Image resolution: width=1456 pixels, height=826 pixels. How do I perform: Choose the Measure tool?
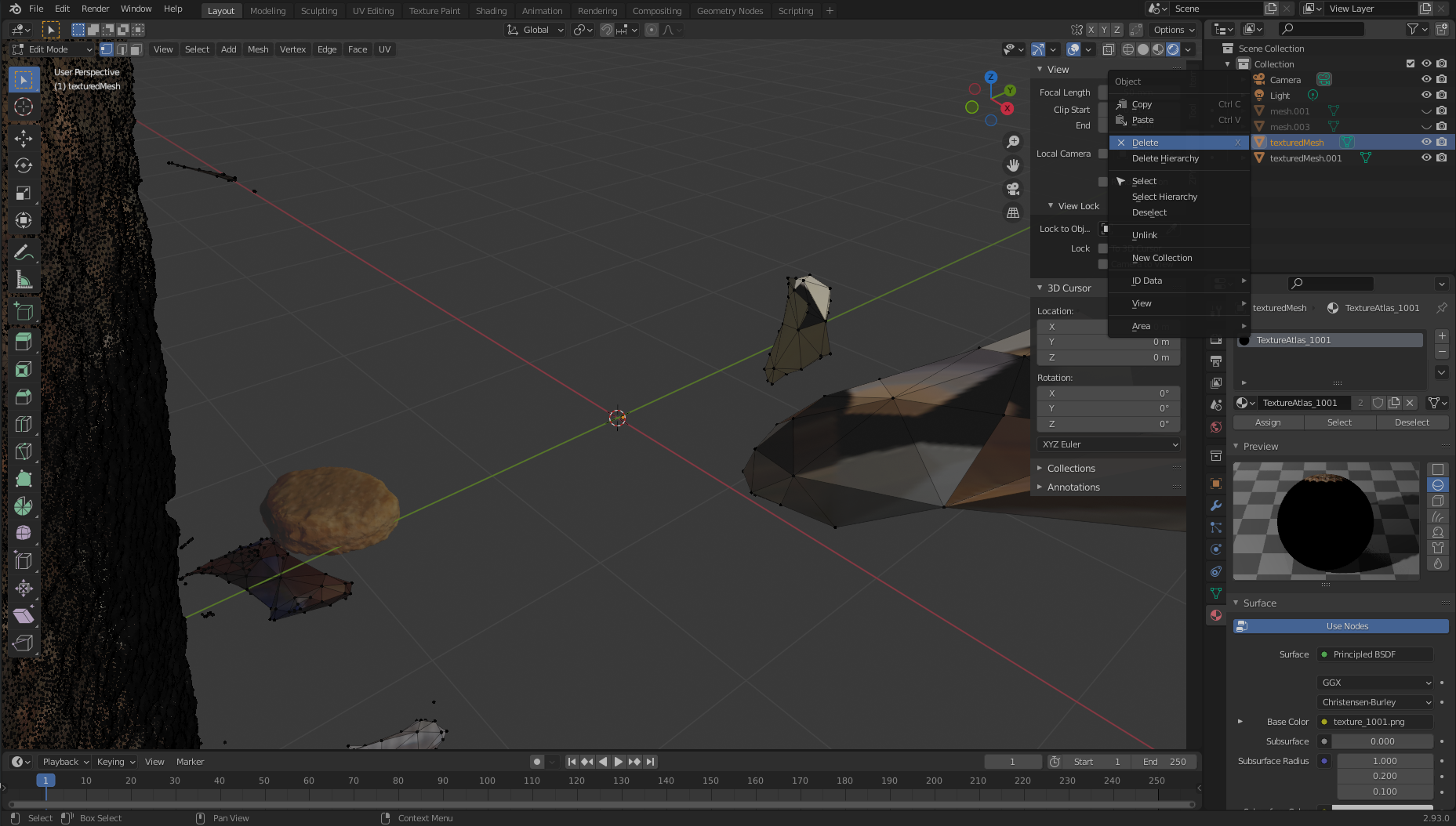point(24,280)
